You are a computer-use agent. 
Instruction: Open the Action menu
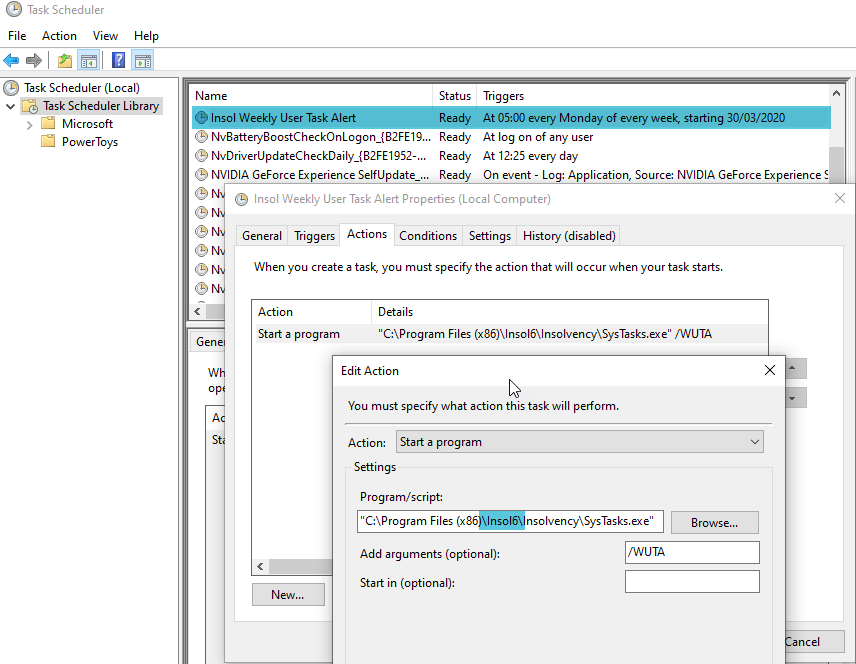(x=59, y=36)
